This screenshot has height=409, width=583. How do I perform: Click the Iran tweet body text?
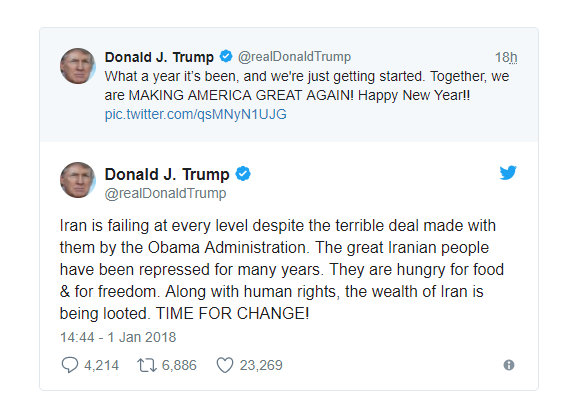click(x=281, y=270)
